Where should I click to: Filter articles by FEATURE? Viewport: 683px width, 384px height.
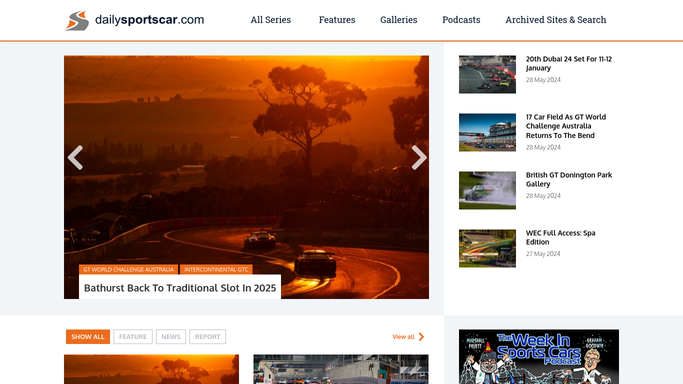pos(133,337)
